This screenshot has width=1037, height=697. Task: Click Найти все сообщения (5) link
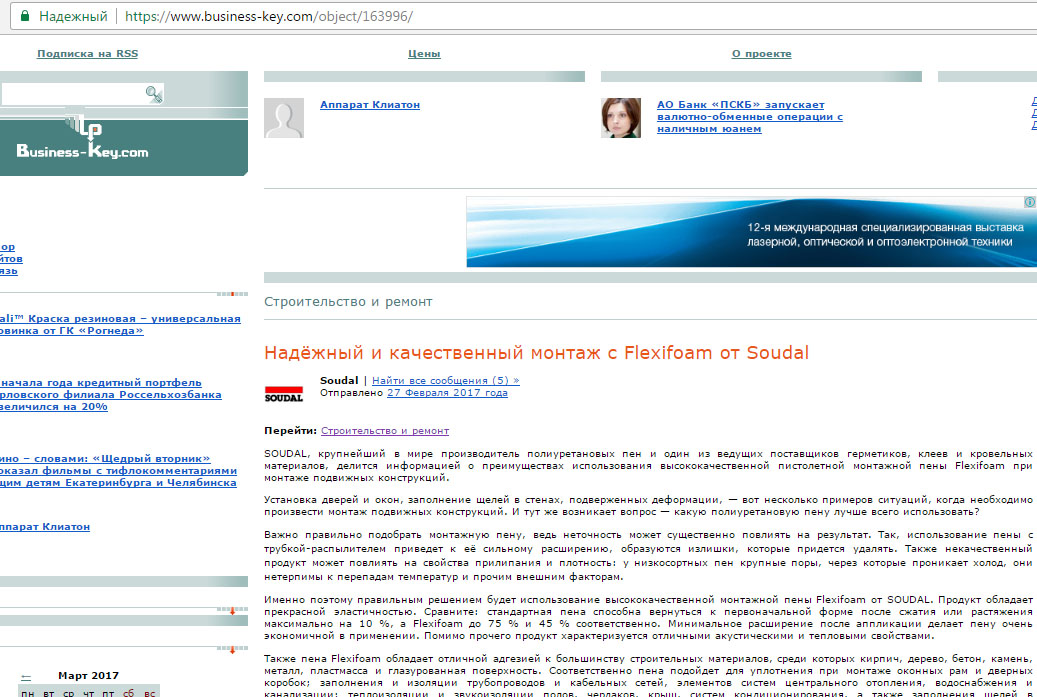(x=446, y=380)
